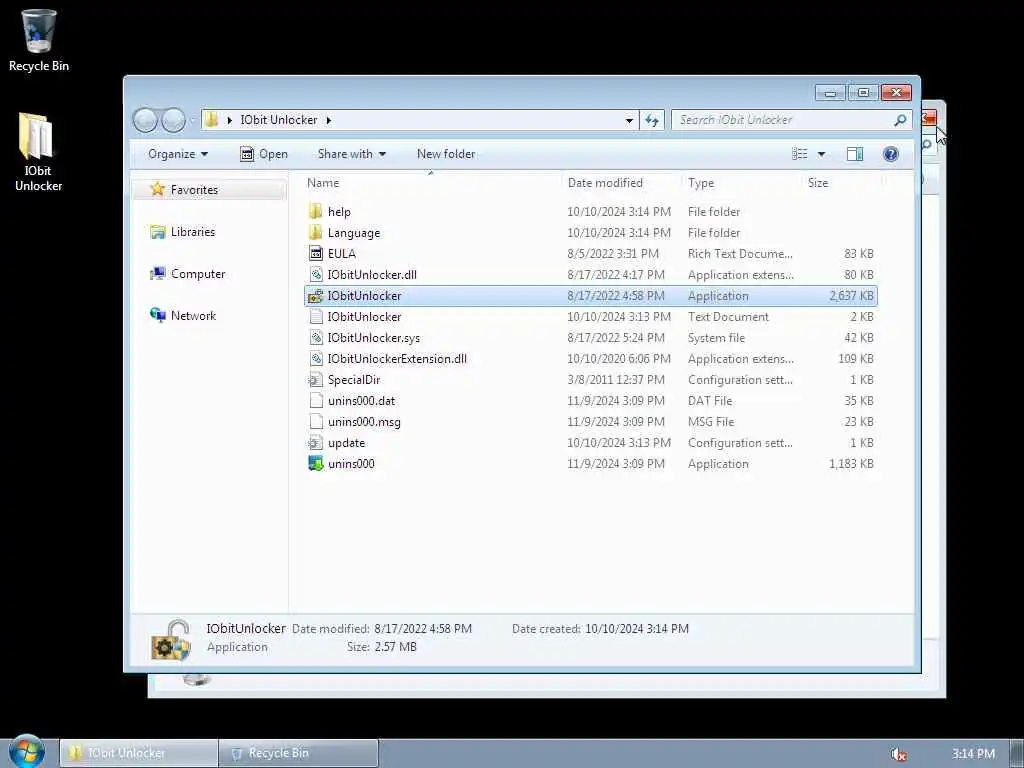The height and width of the screenshot is (768, 1024).
Task: Click the IObitUnlocker application icon
Action: [x=315, y=296]
